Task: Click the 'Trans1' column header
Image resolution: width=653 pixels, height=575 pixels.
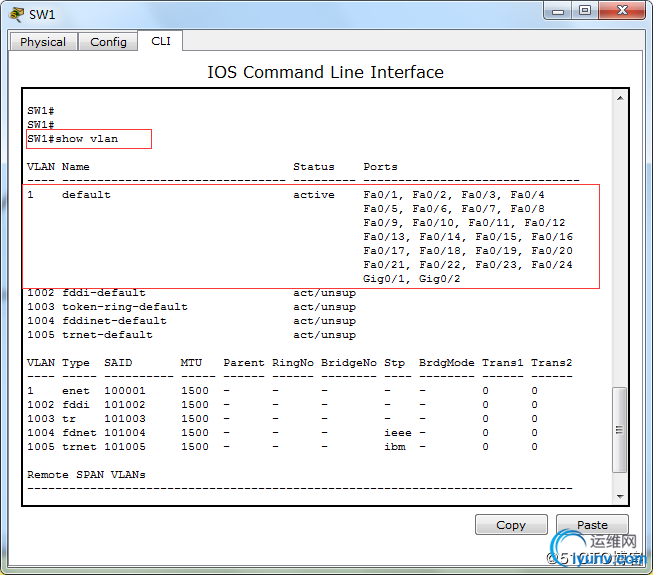Action: (x=502, y=363)
